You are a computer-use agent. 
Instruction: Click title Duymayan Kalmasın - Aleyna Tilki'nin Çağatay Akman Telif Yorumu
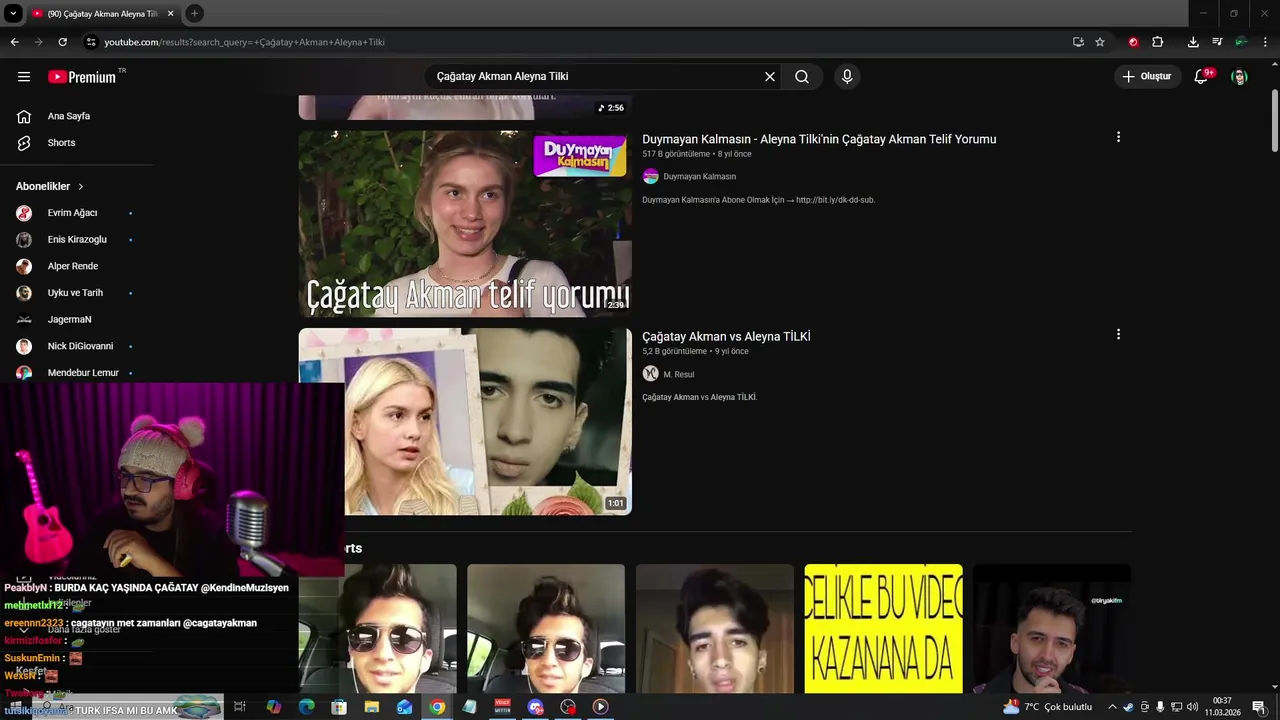[x=819, y=139]
